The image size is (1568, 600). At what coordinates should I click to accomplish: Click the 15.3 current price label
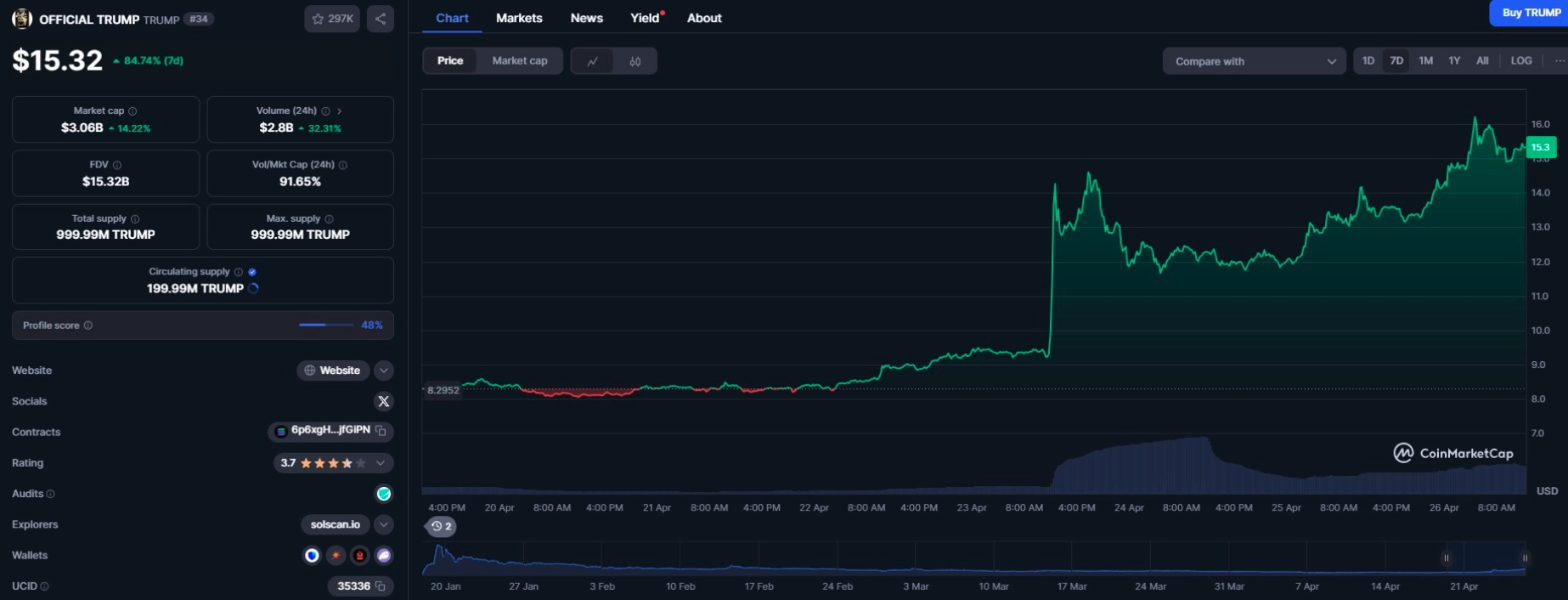[1541, 148]
